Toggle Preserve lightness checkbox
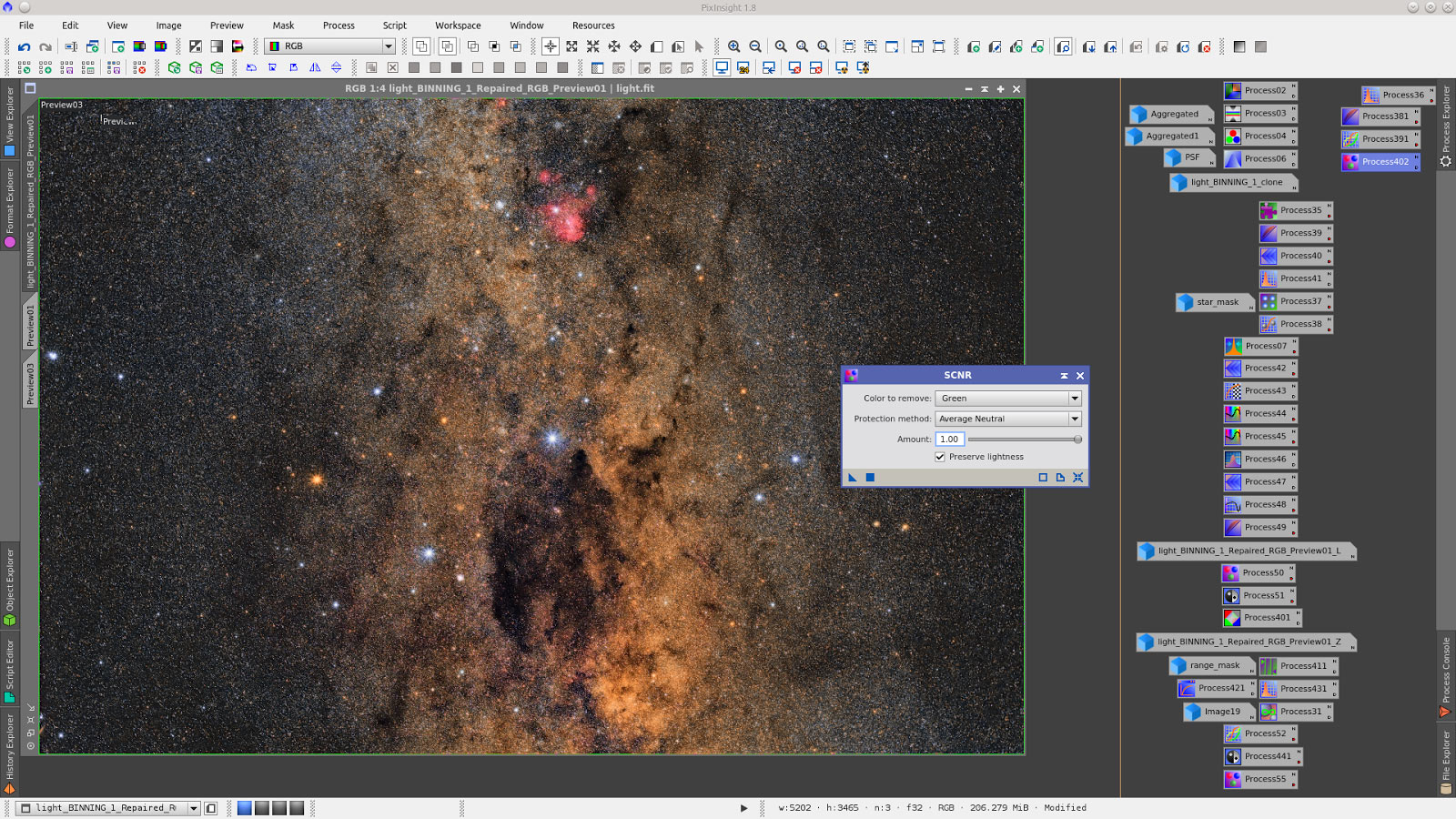The image size is (1456, 819). pos(940,457)
